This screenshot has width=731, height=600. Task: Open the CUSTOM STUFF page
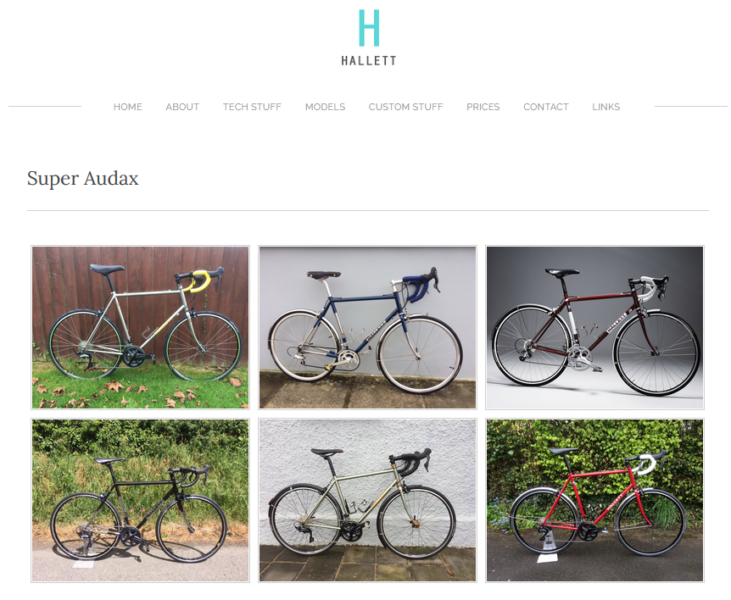click(406, 107)
